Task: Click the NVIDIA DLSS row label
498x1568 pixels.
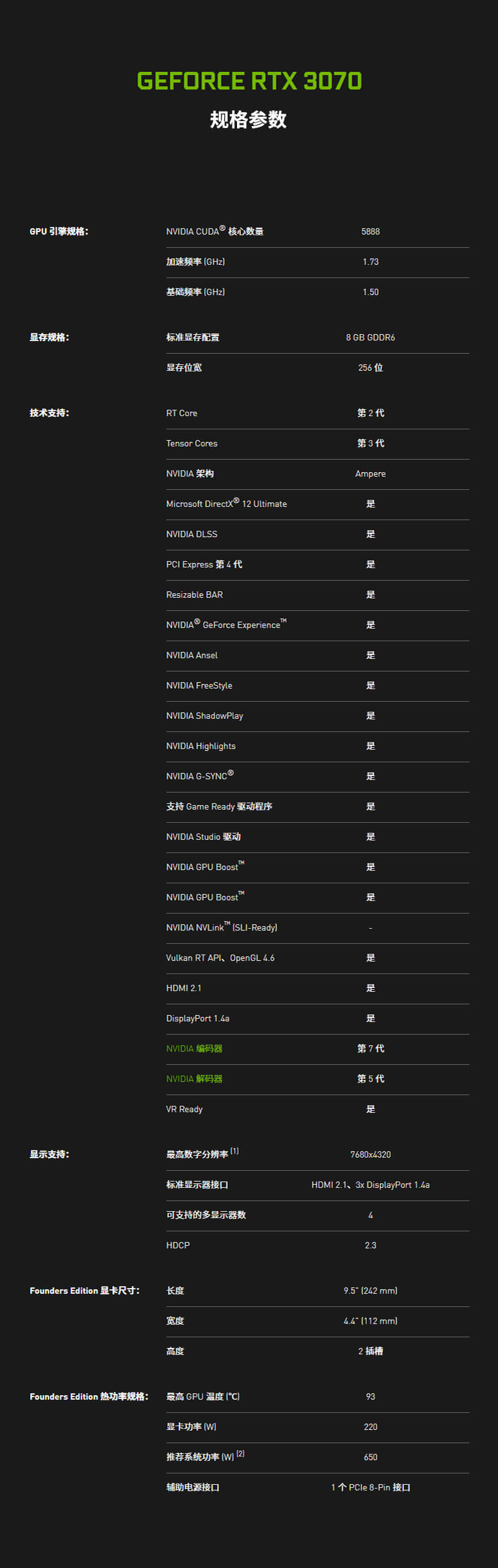Action: coord(192,534)
